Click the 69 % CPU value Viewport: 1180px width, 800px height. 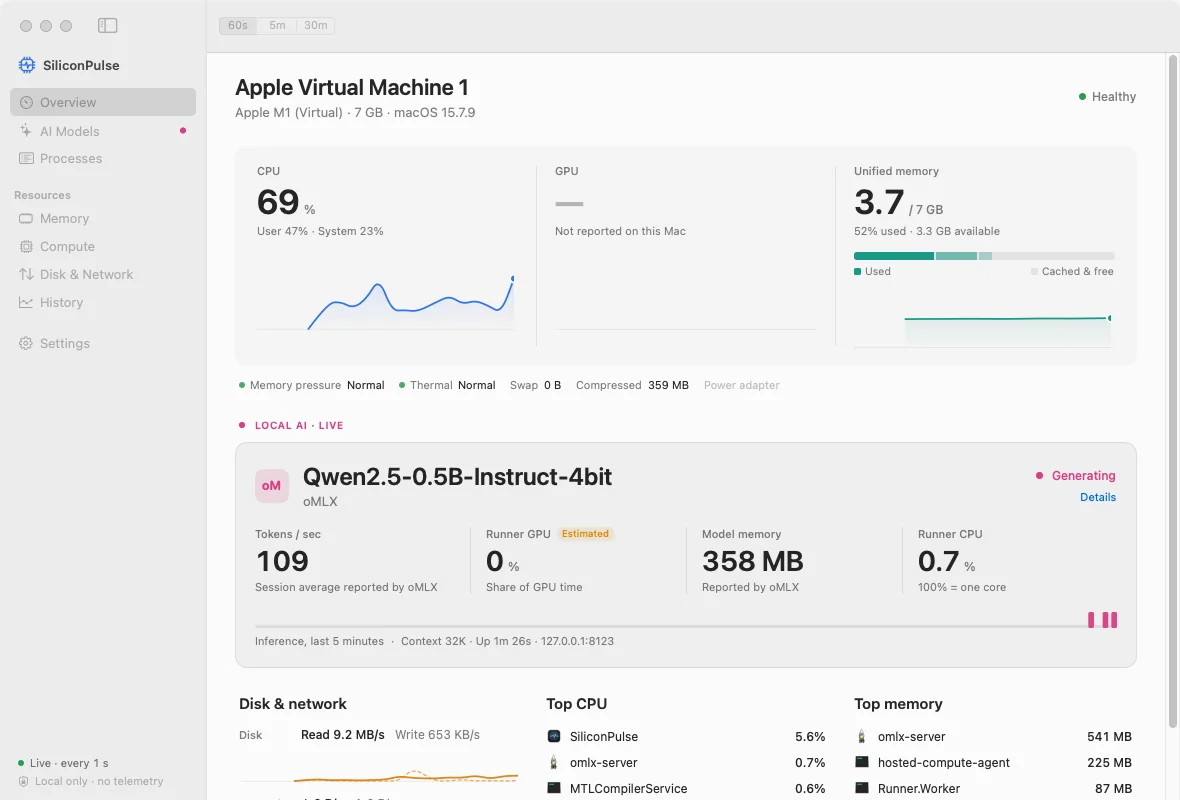click(x=286, y=202)
